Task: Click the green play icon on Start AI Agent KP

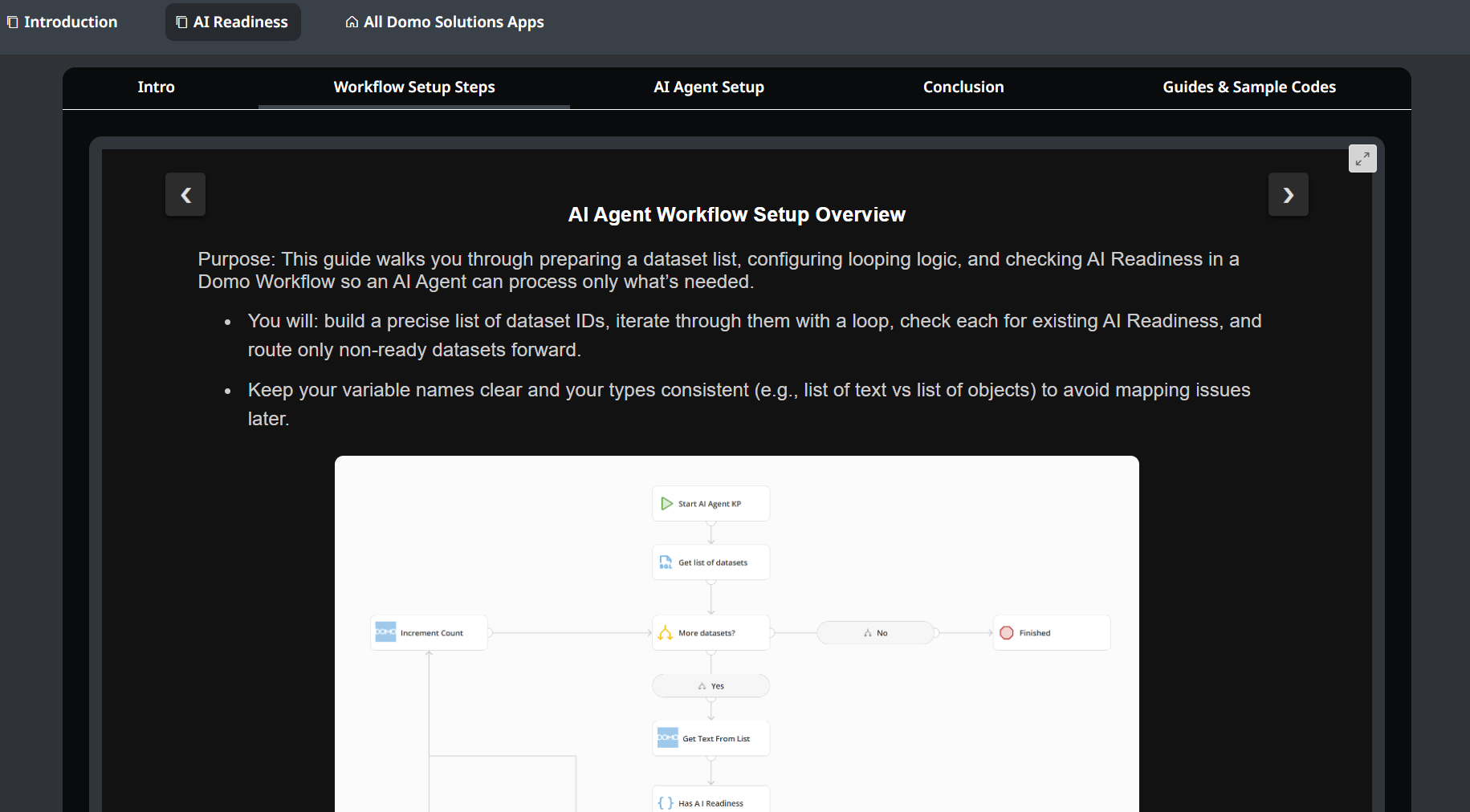Action: [666, 503]
